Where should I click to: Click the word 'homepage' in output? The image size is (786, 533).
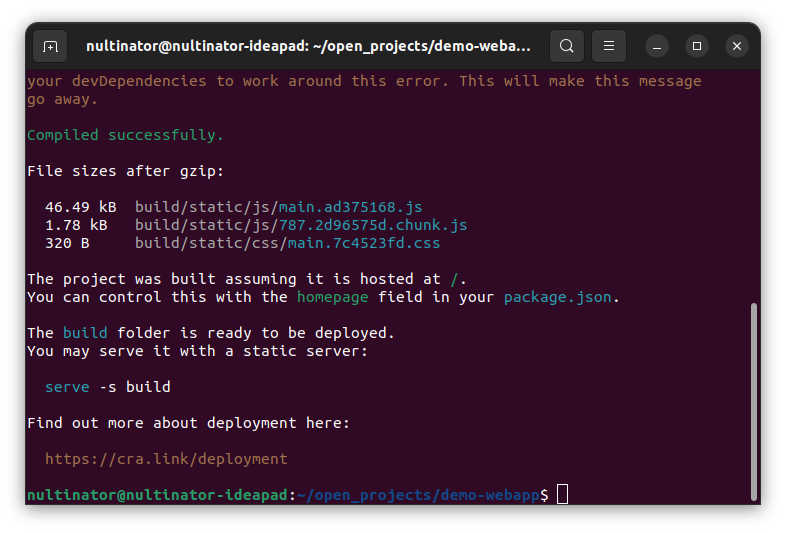(x=332, y=297)
